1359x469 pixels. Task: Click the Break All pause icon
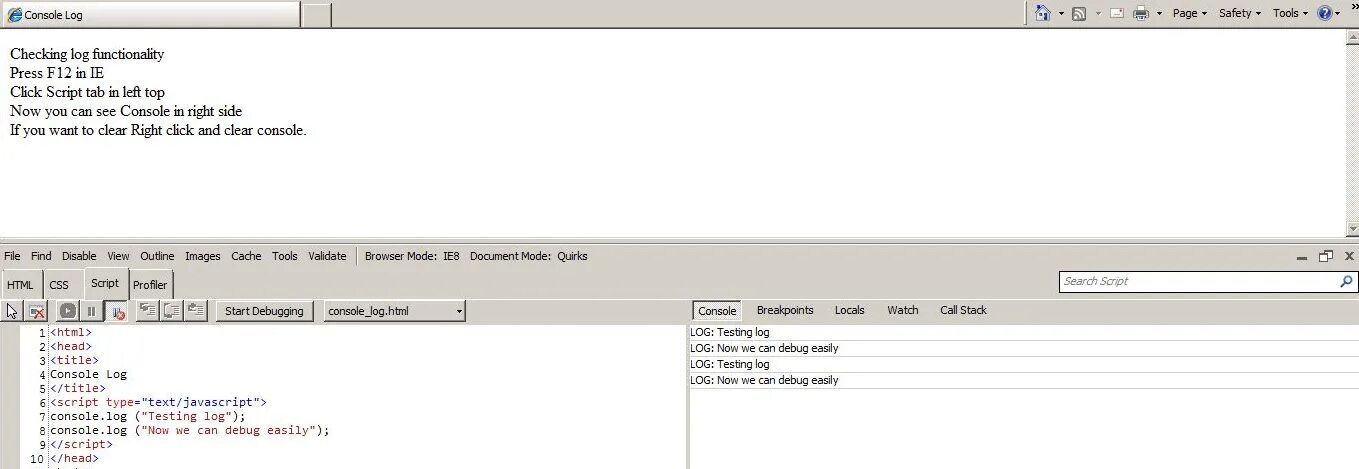tap(91, 311)
